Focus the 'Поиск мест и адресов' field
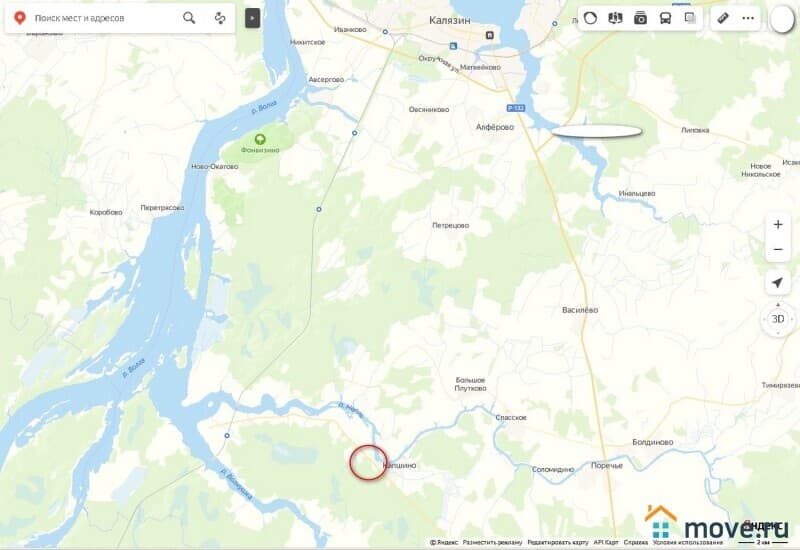The image size is (800, 550). tap(102, 18)
